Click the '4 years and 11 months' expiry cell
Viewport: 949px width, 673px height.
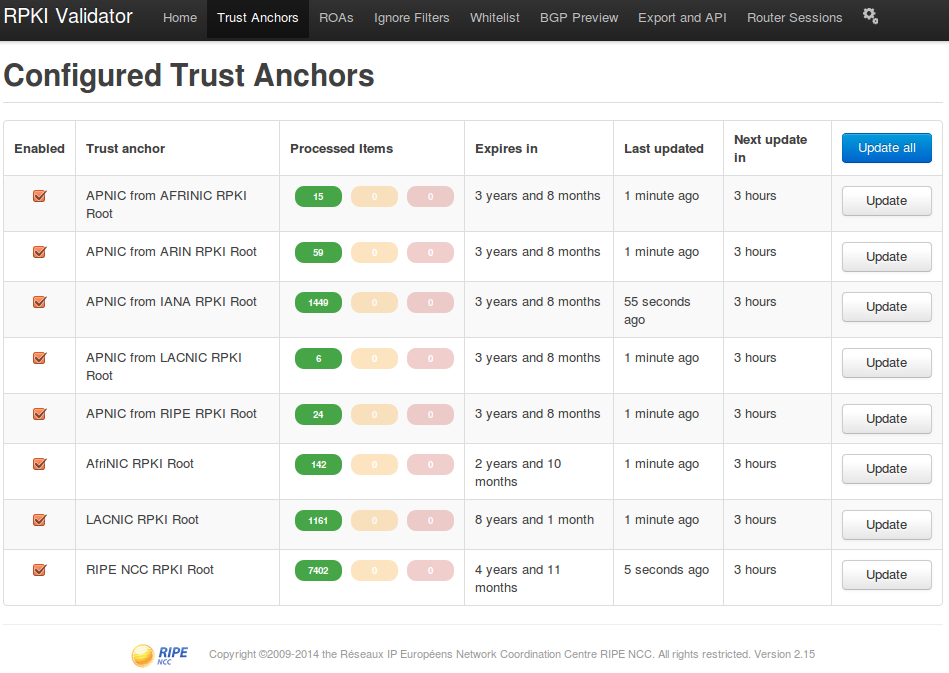click(518, 579)
